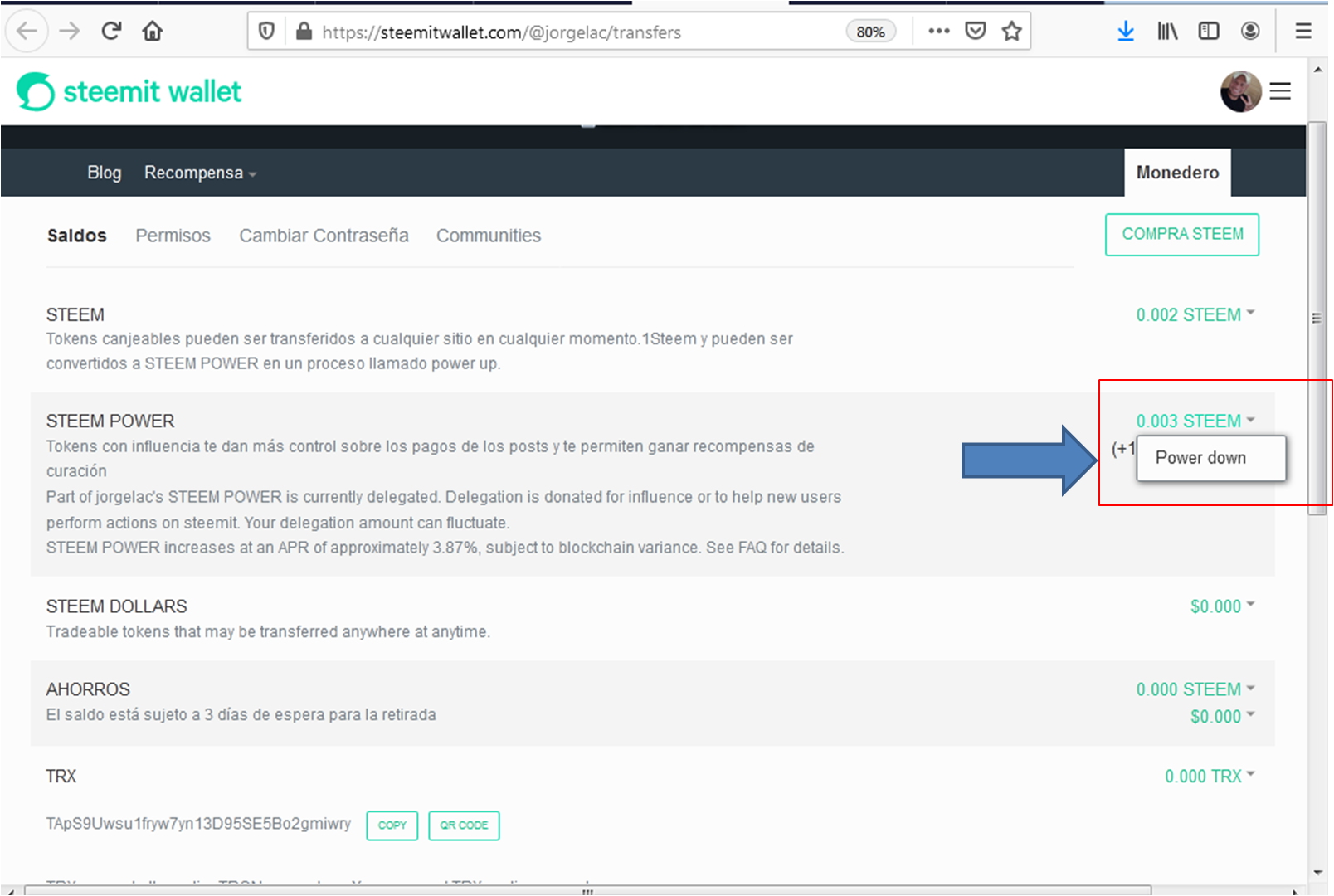Go forward in browser history
The image size is (1334, 896).
[x=70, y=32]
